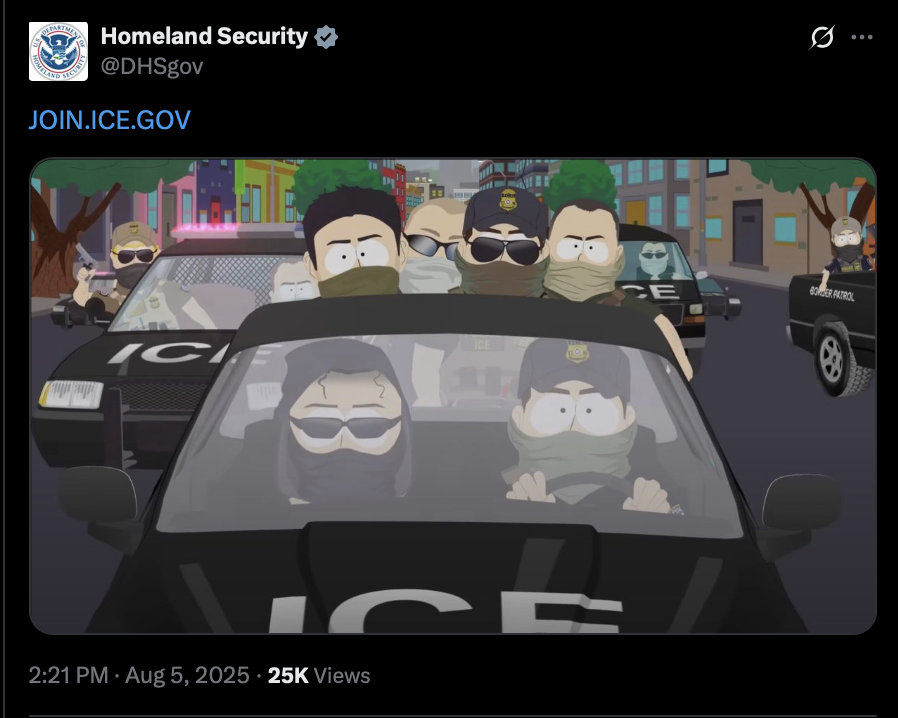The height and width of the screenshot is (718, 898).
Task: Click the Aug 5, 2025 date
Action: coord(187,675)
